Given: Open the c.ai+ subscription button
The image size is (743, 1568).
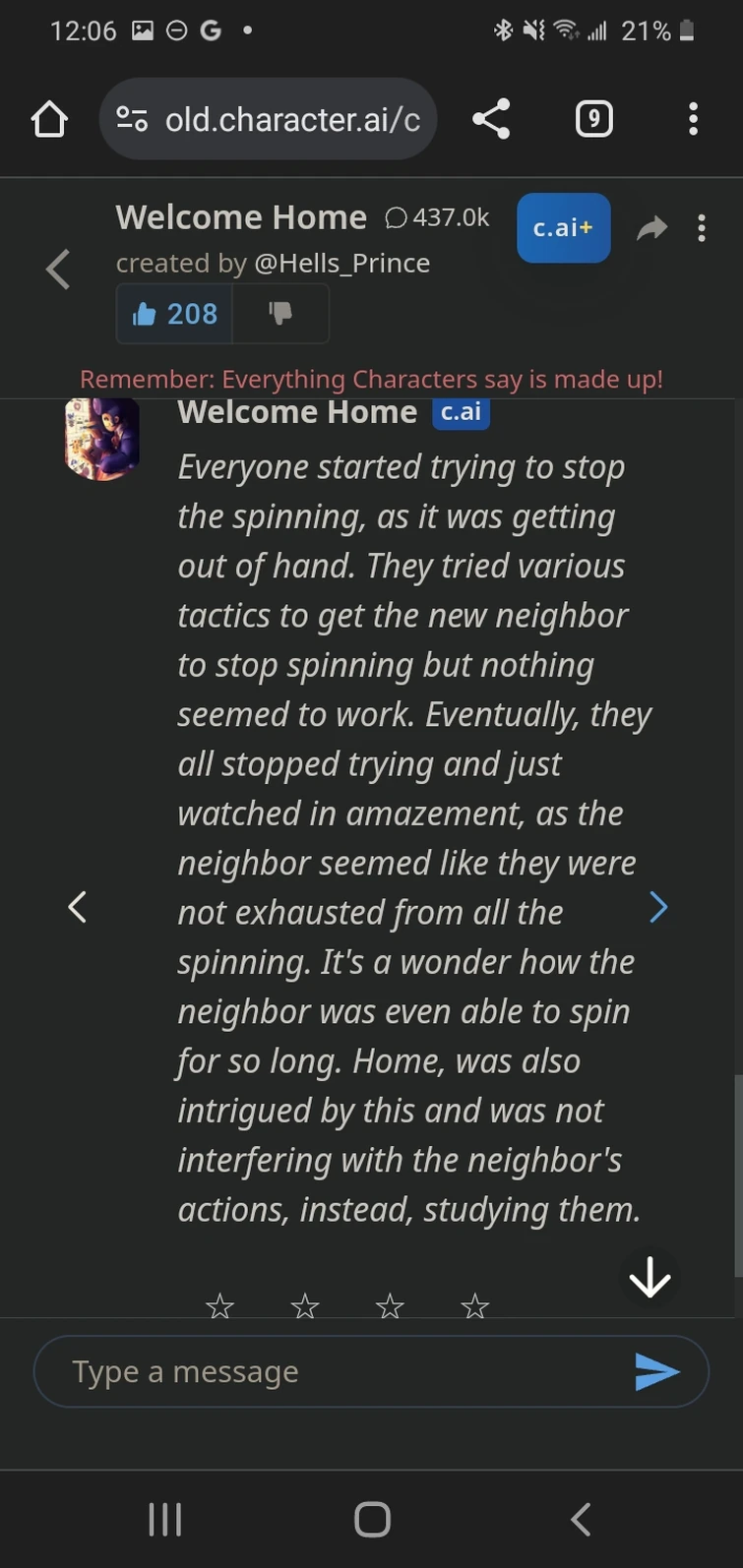Looking at the screenshot, I should (563, 228).
